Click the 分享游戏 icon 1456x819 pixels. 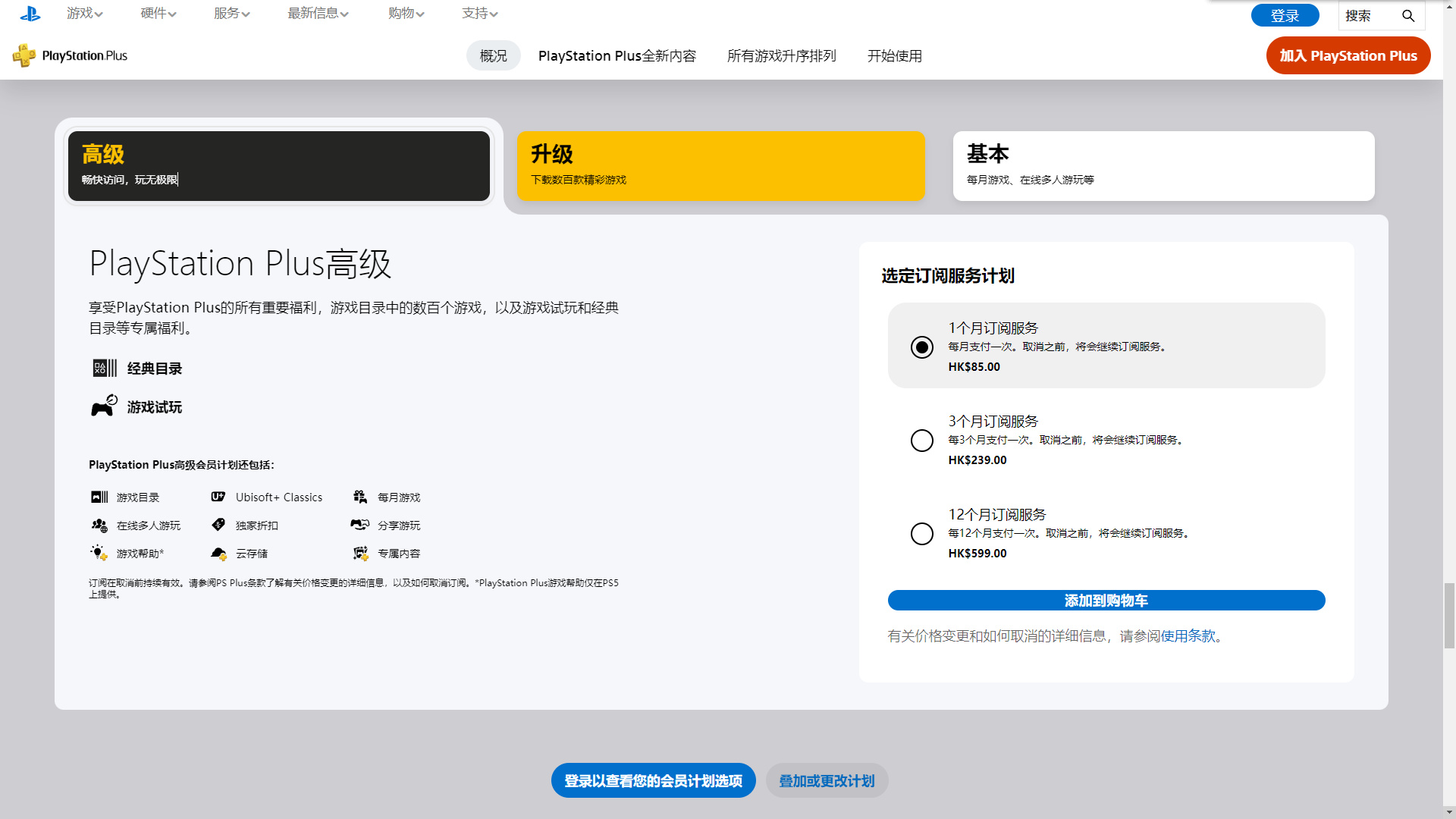pyautogui.click(x=360, y=524)
